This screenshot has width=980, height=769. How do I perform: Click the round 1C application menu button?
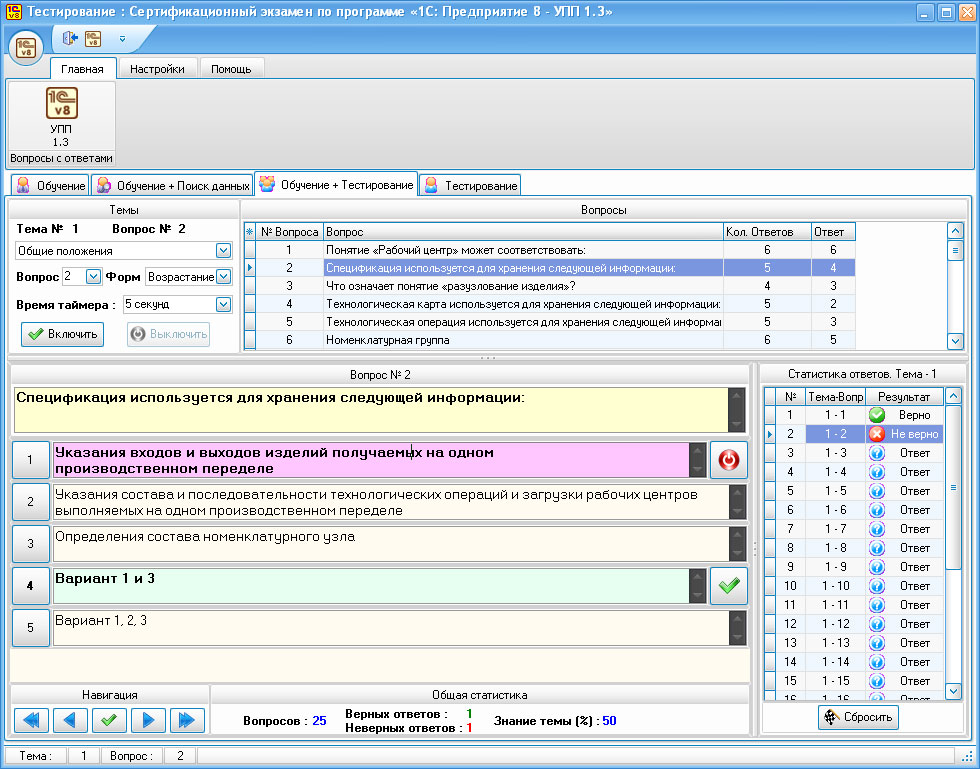click(25, 47)
